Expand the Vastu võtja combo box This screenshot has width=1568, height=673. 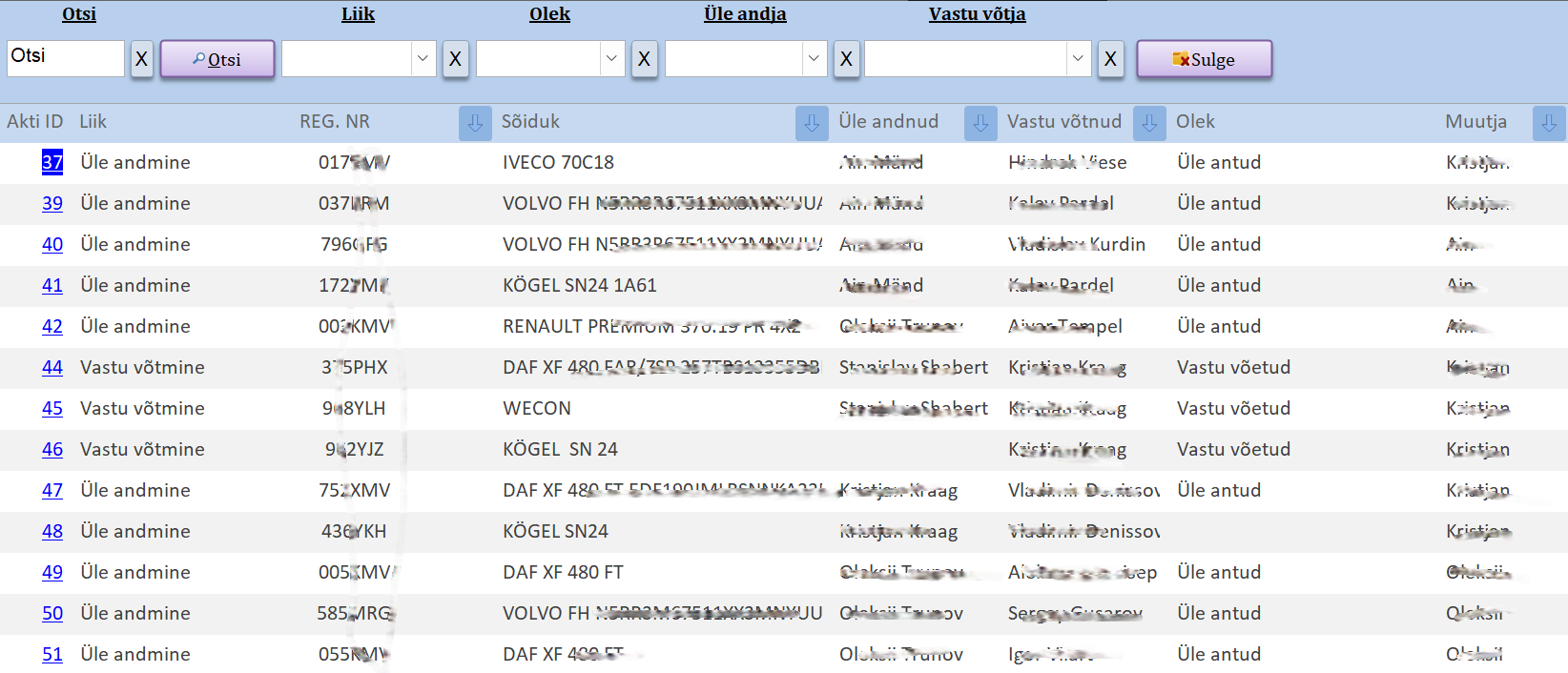pos(1078,59)
